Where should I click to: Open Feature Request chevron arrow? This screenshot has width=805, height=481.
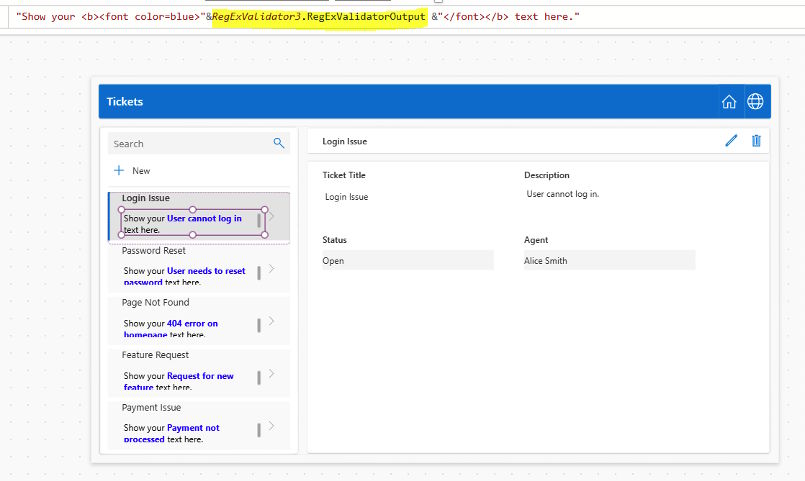pos(272,374)
